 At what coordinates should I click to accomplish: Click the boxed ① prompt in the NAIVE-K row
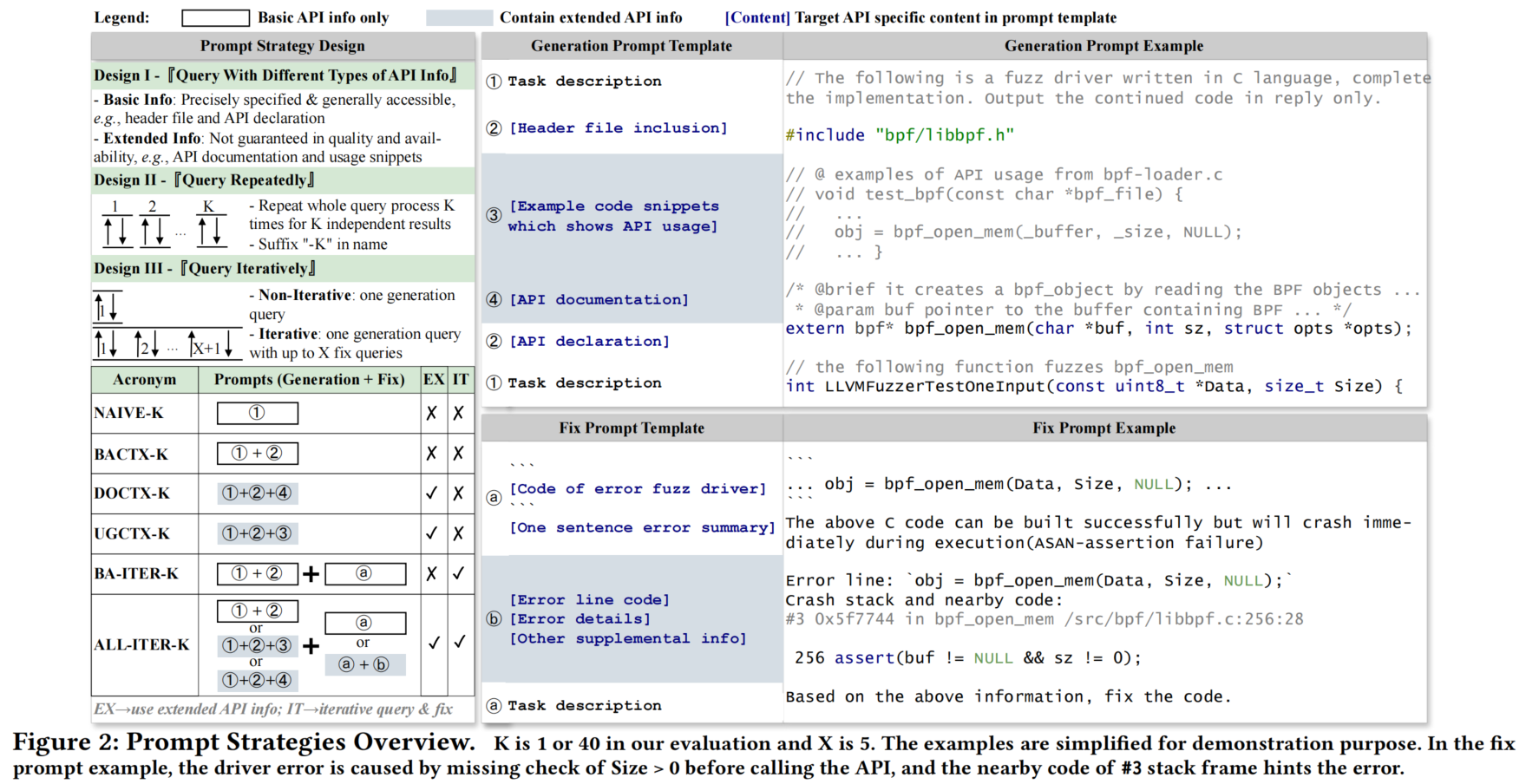tap(258, 413)
